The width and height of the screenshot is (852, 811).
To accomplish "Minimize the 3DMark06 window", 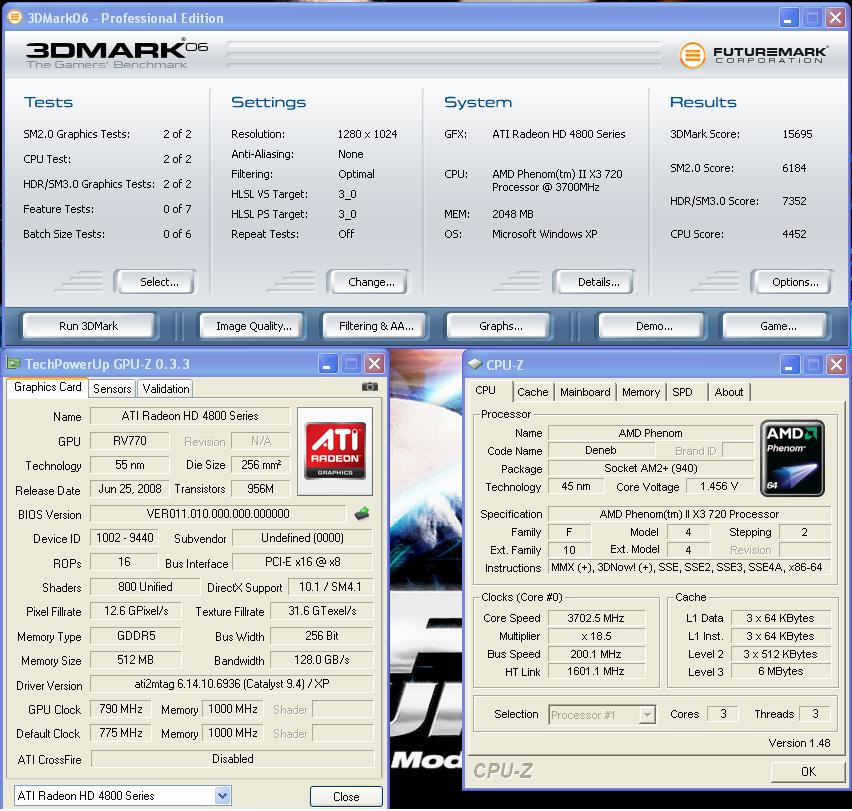I will click(787, 18).
